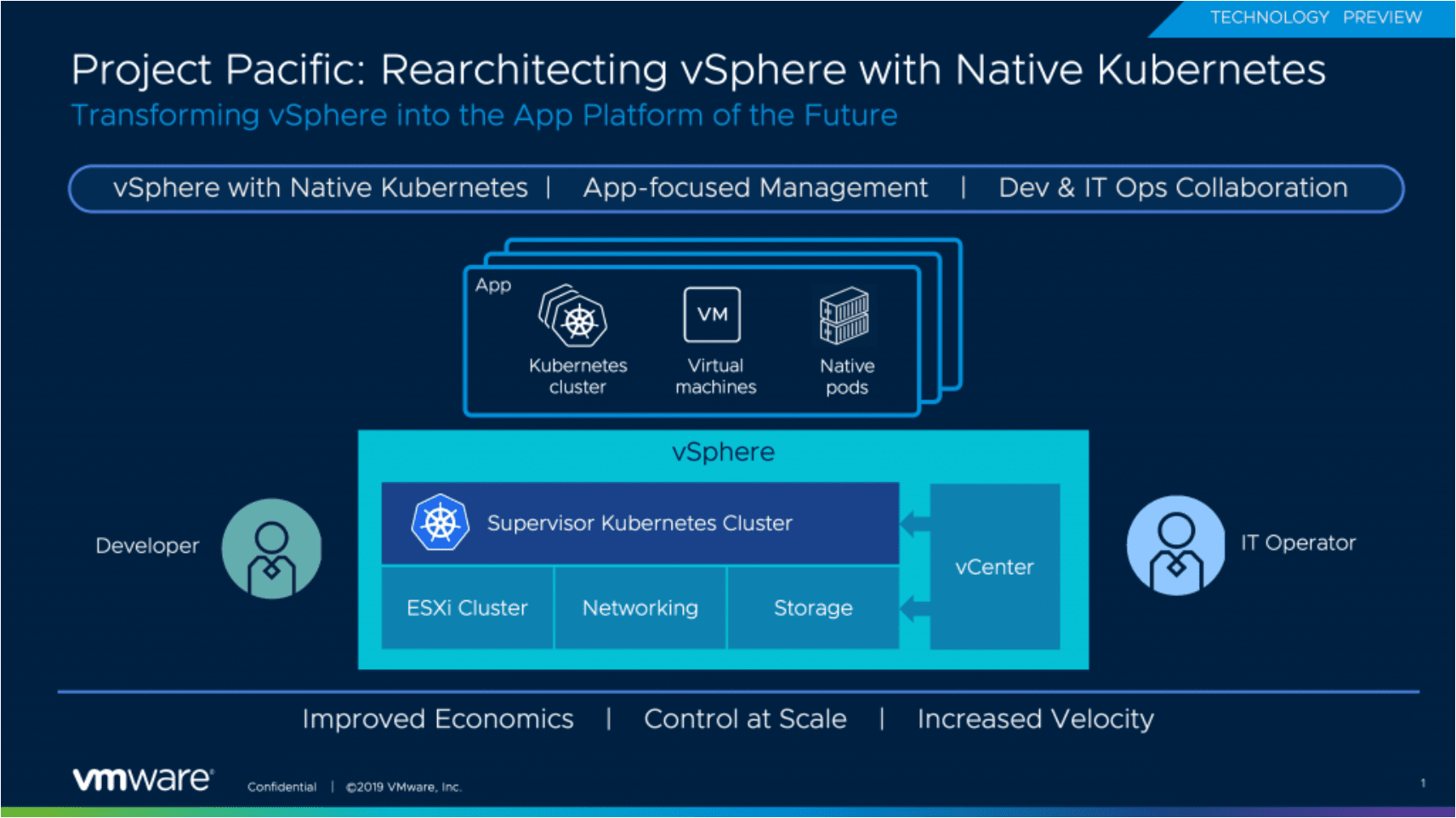Select the VM virtual machines icon
Image resolution: width=1456 pixels, height=818 pixels.
point(712,314)
